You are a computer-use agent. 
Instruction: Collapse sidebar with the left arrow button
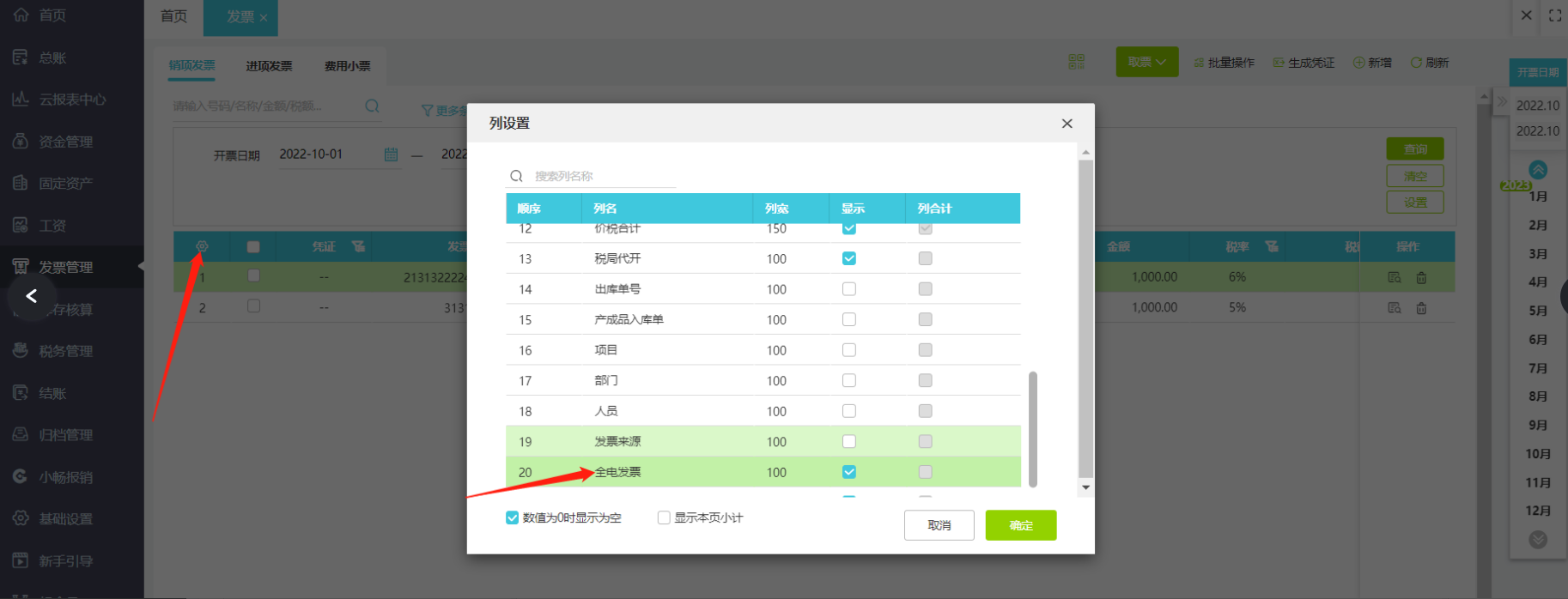tap(32, 296)
